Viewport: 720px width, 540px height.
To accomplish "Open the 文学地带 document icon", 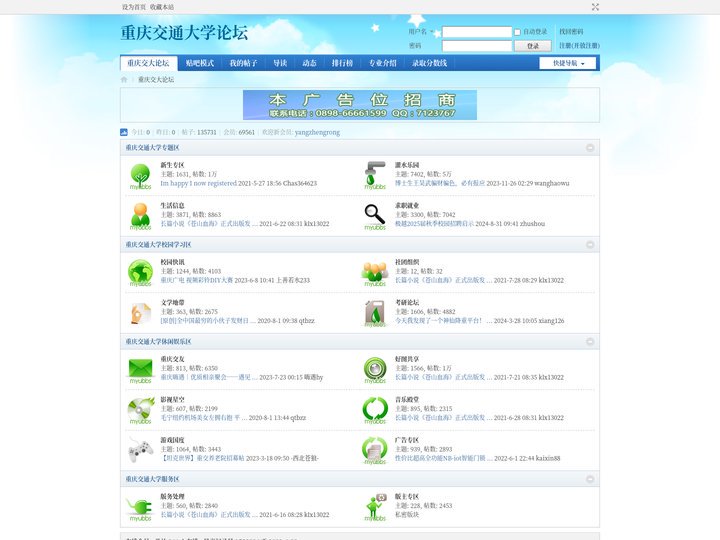I will pyautogui.click(x=141, y=313).
